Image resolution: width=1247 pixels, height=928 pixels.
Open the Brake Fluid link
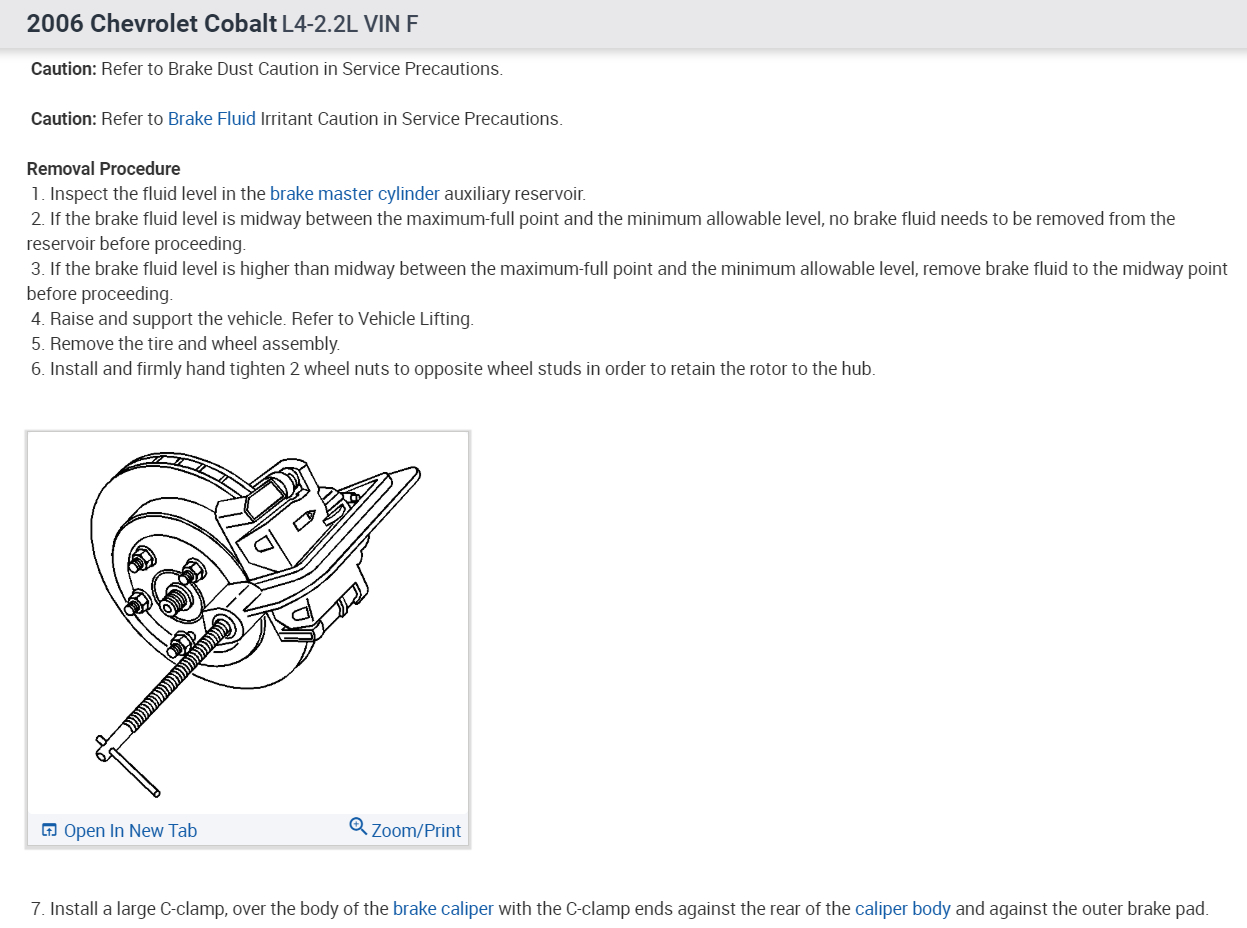[211, 119]
